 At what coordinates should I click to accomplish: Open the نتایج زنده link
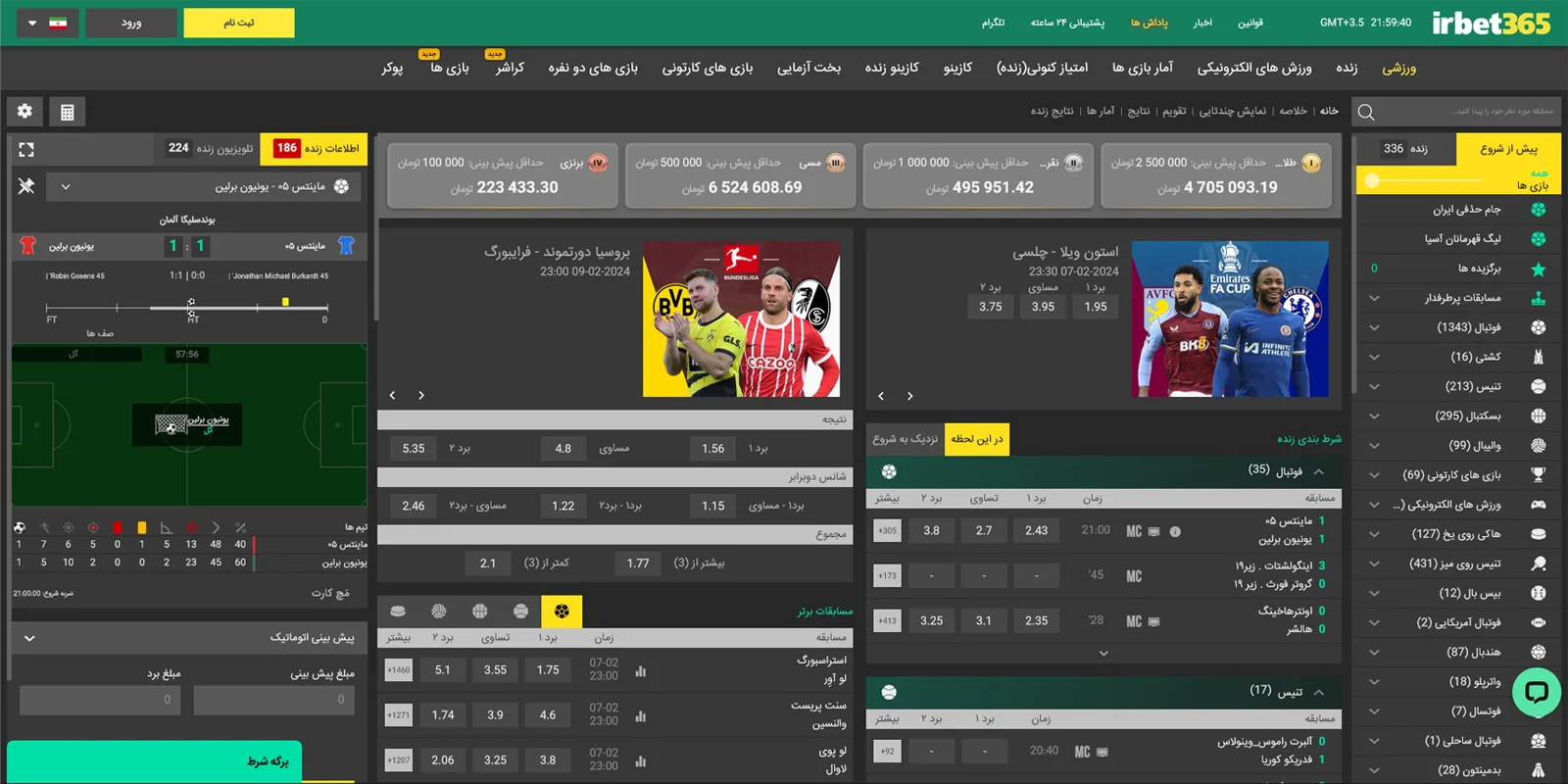pos(1052,111)
